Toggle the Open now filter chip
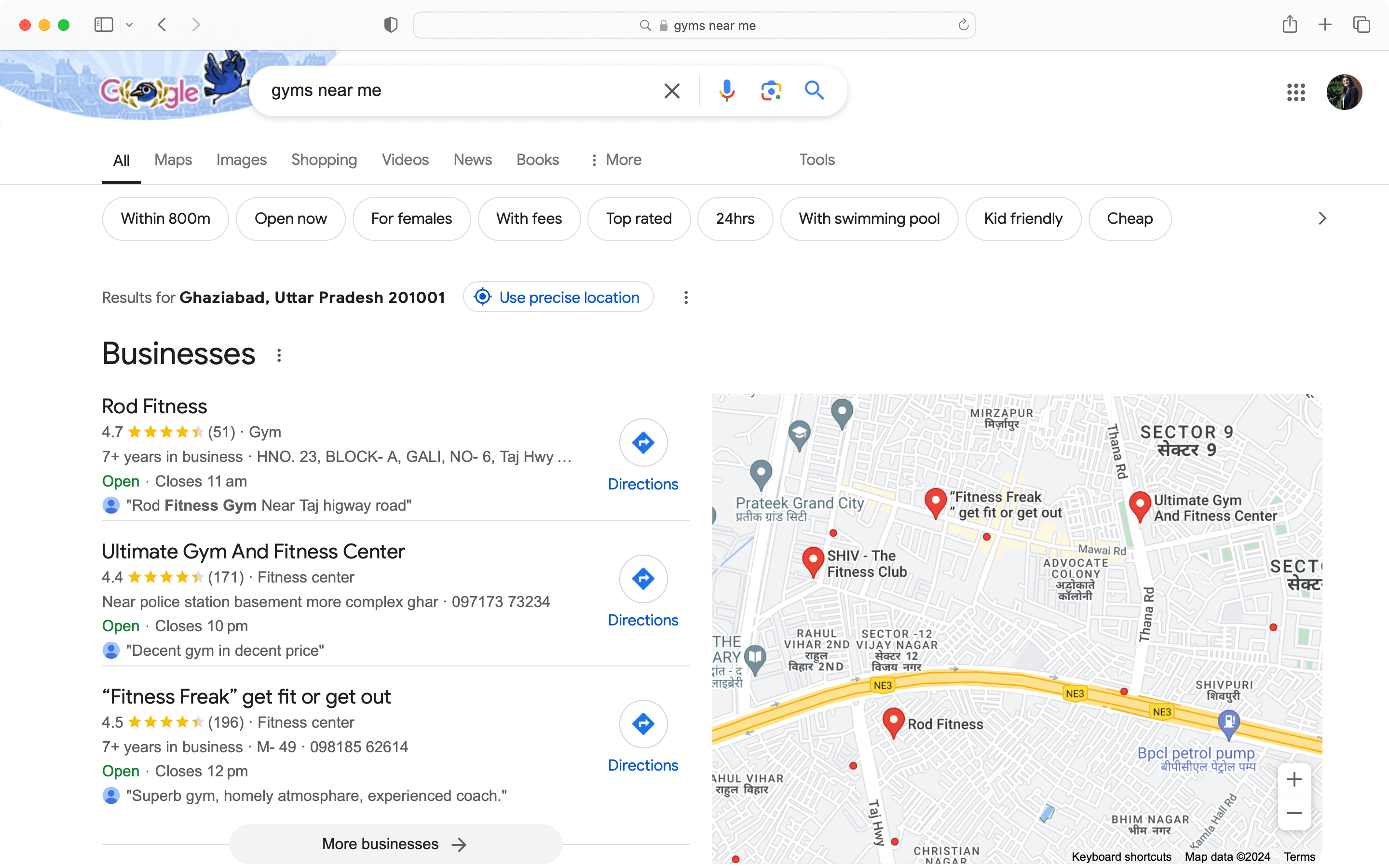The image size is (1389, 868). click(x=290, y=218)
